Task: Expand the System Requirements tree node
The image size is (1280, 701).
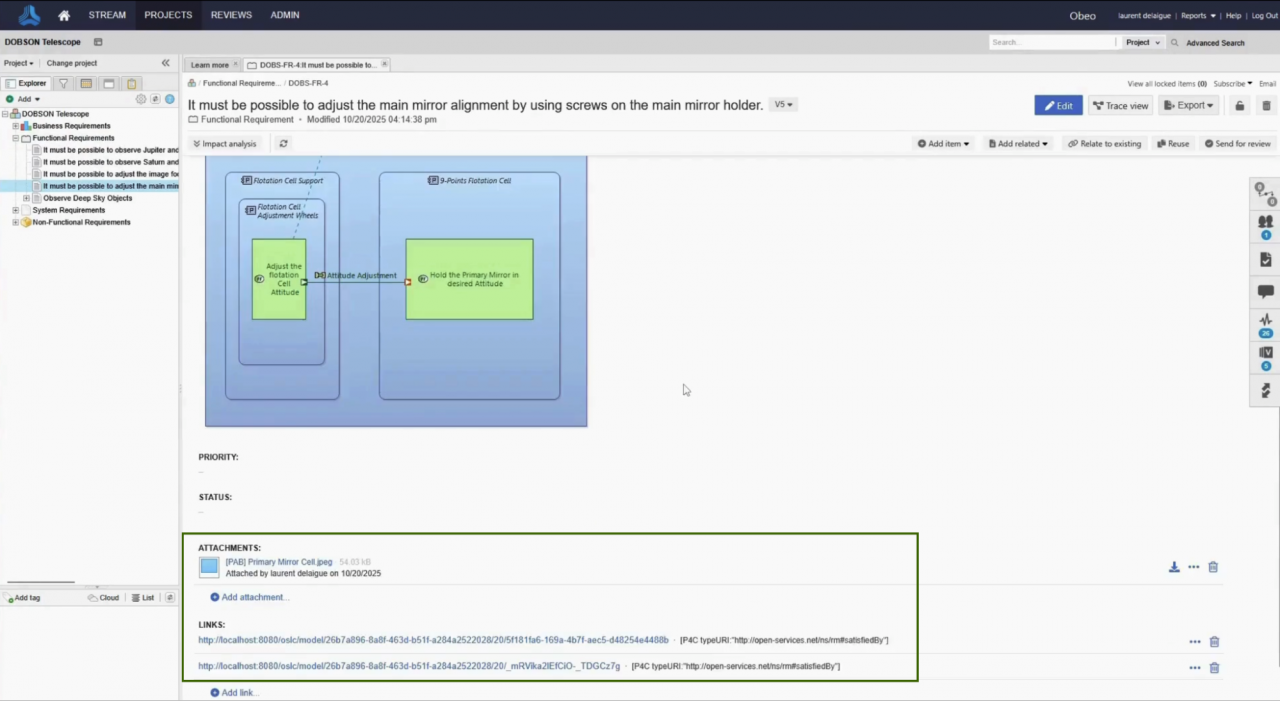Action: pos(16,210)
